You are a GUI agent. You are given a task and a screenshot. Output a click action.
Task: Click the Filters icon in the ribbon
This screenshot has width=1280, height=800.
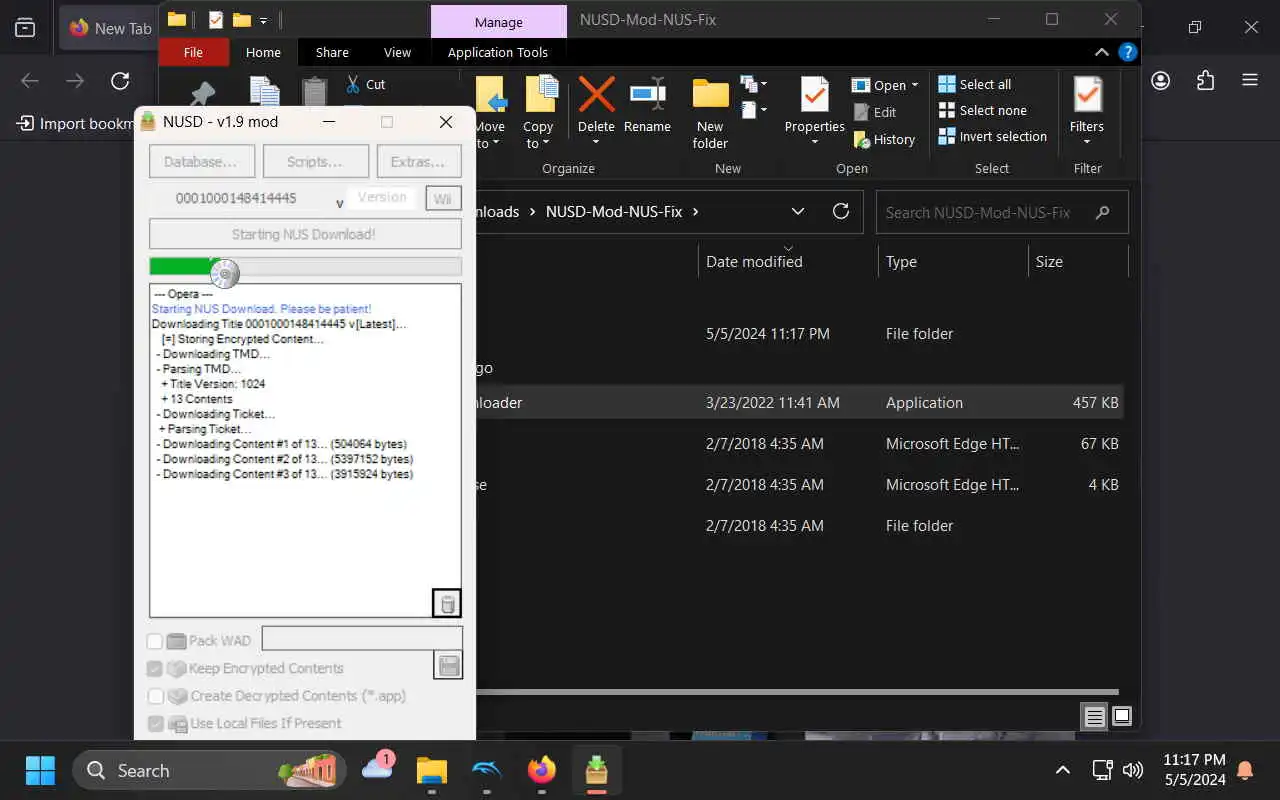[x=1087, y=95]
